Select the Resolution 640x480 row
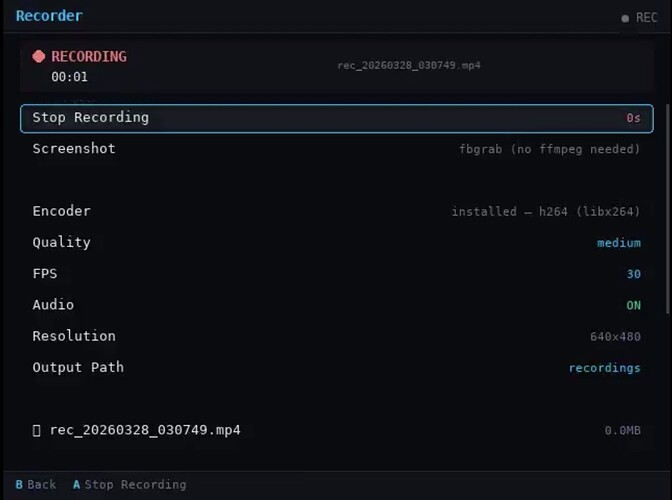The image size is (672, 500). 336,336
